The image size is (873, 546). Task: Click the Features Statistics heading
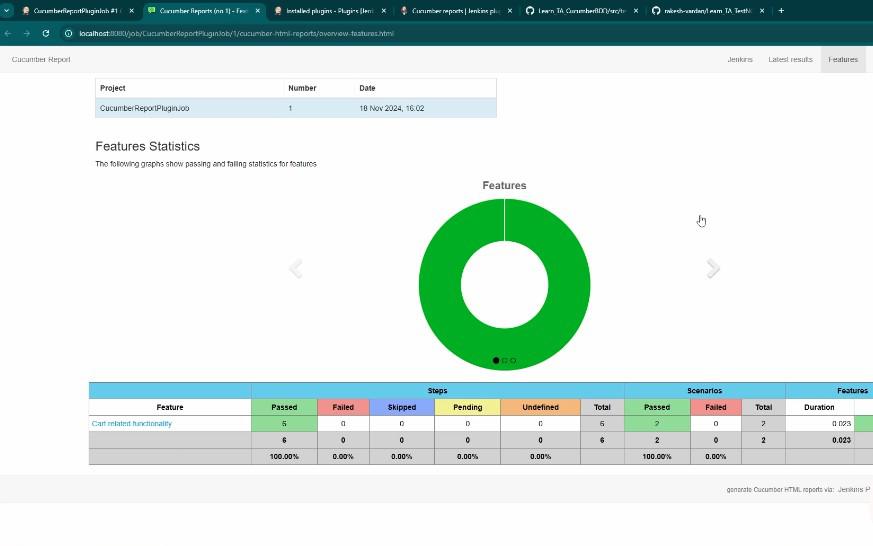tap(148, 146)
